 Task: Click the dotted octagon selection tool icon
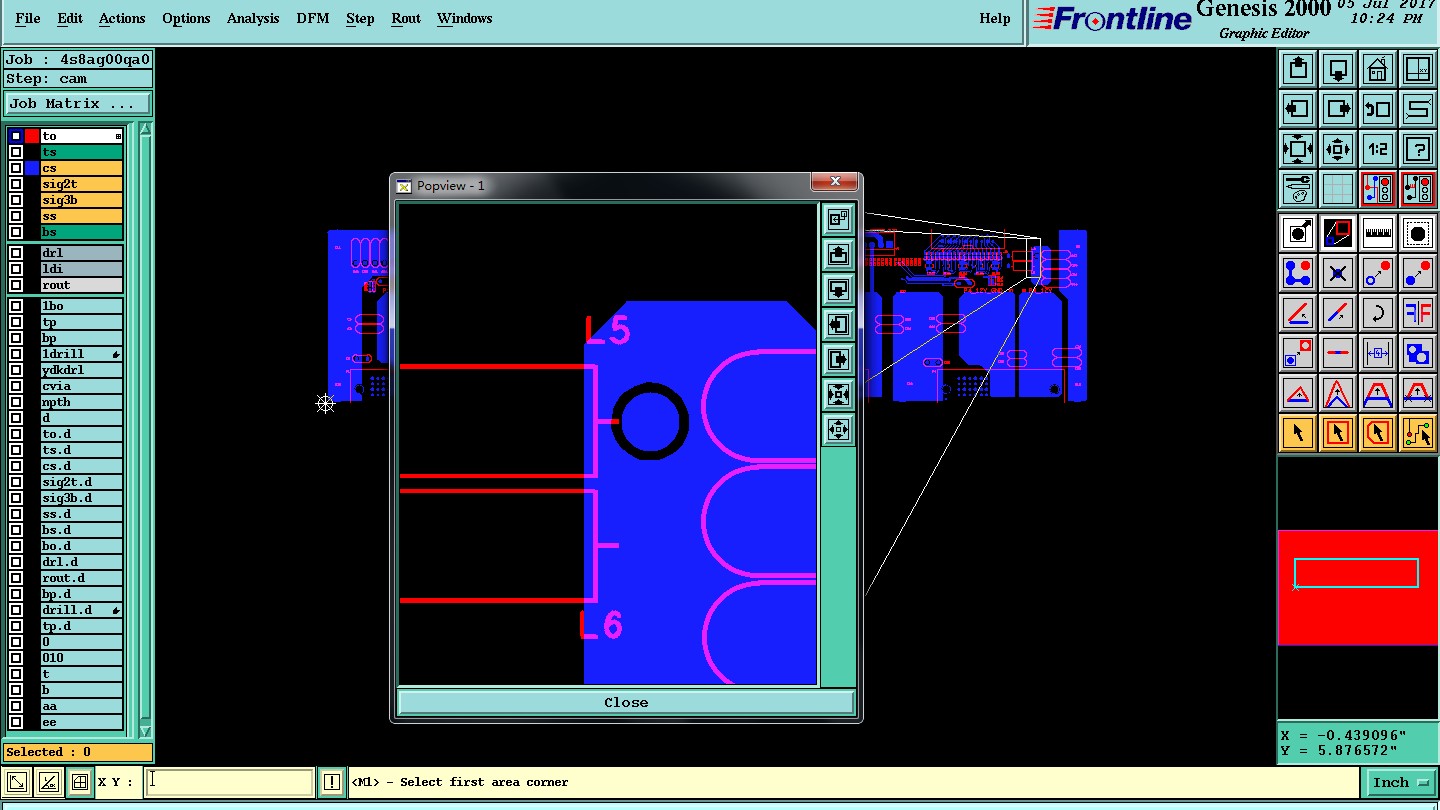pyautogui.click(x=1418, y=233)
